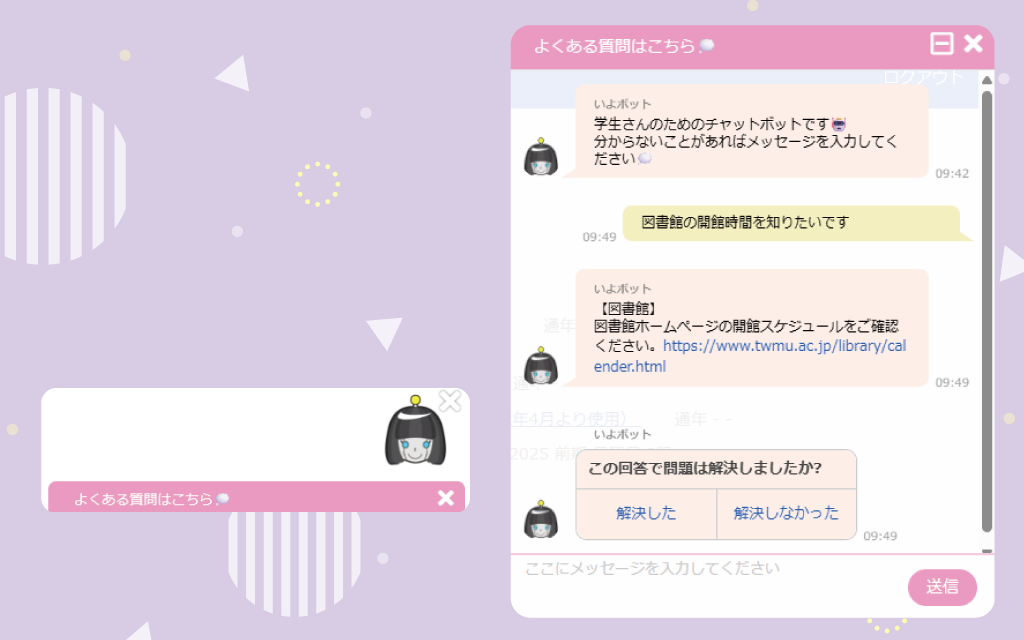The width and height of the screenshot is (1024, 640).
Task: Dismiss the mascot popup with its top X
Action: tap(450, 400)
